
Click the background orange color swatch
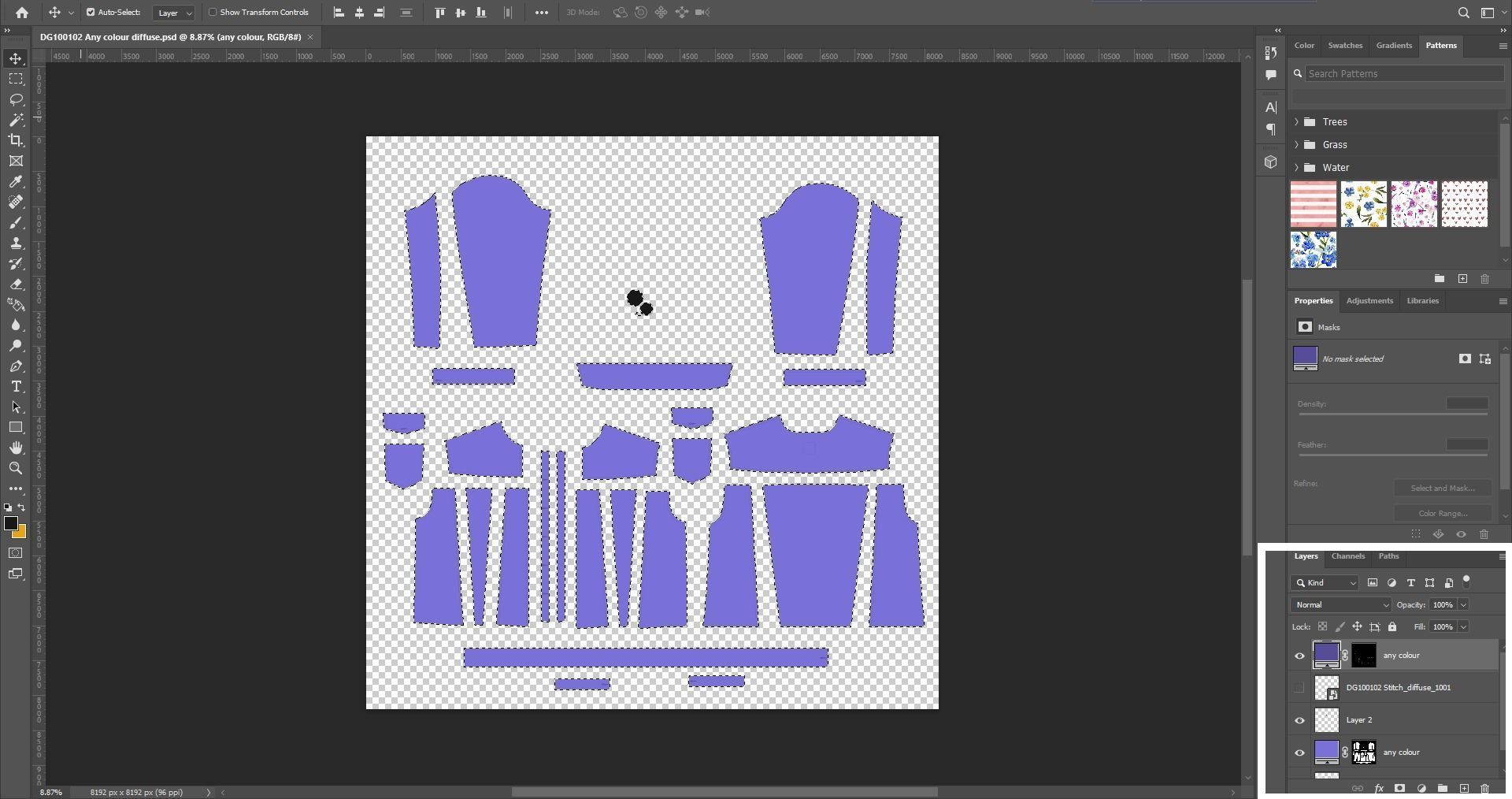pos(20,533)
